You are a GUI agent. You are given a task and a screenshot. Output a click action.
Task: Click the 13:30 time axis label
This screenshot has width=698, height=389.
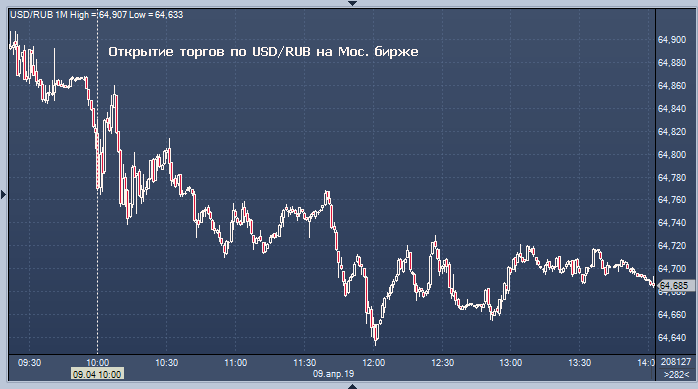(580, 363)
